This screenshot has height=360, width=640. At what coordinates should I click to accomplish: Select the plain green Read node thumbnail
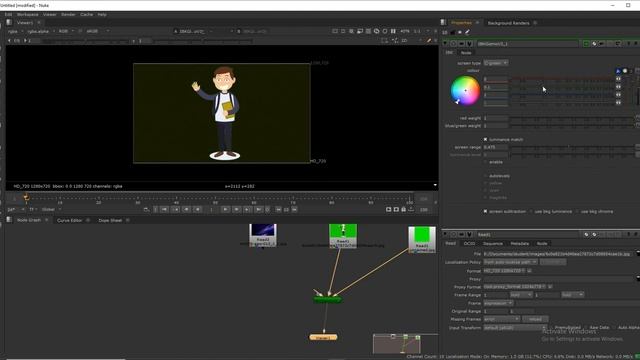pyautogui.click(x=422, y=240)
